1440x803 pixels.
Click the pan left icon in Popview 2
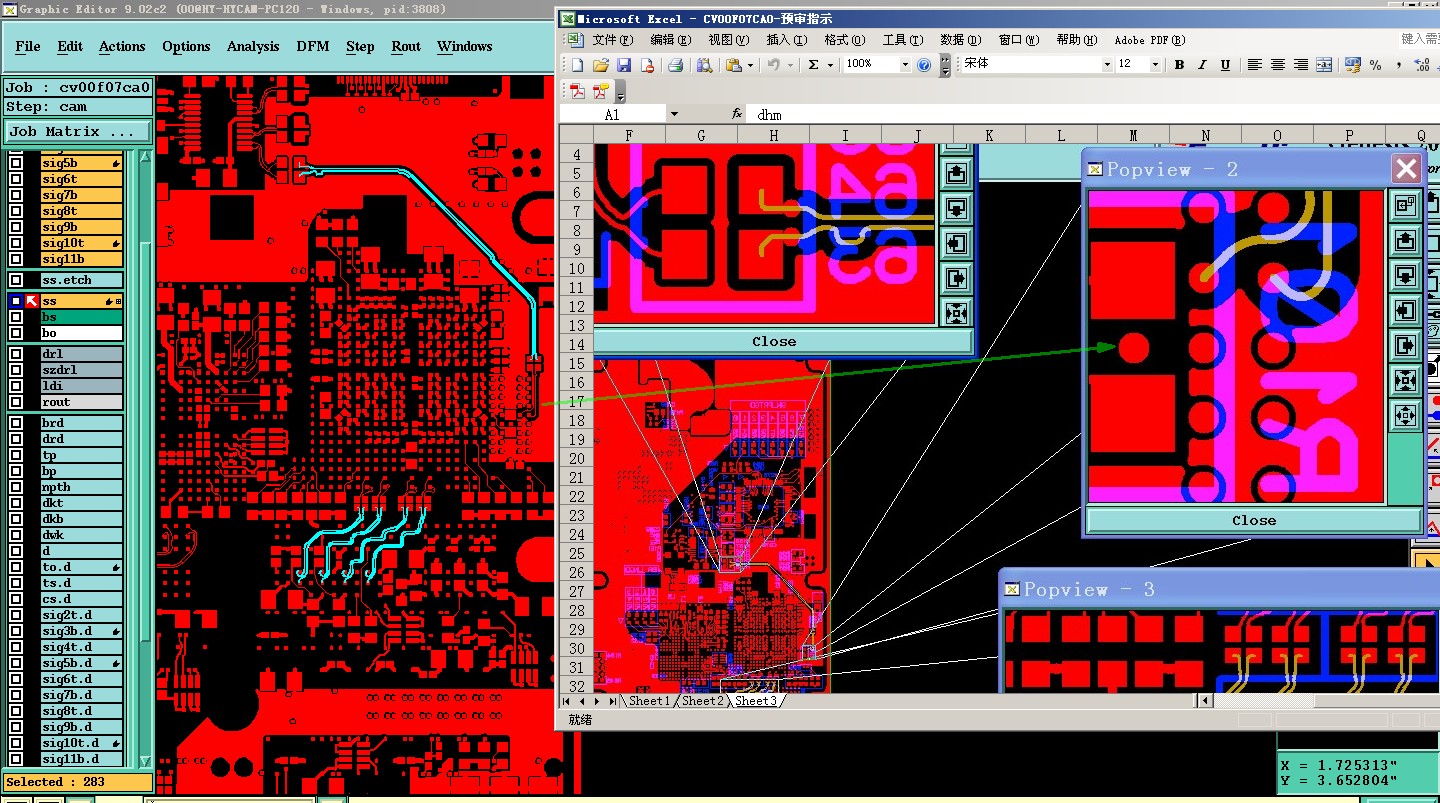point(1405,310)
